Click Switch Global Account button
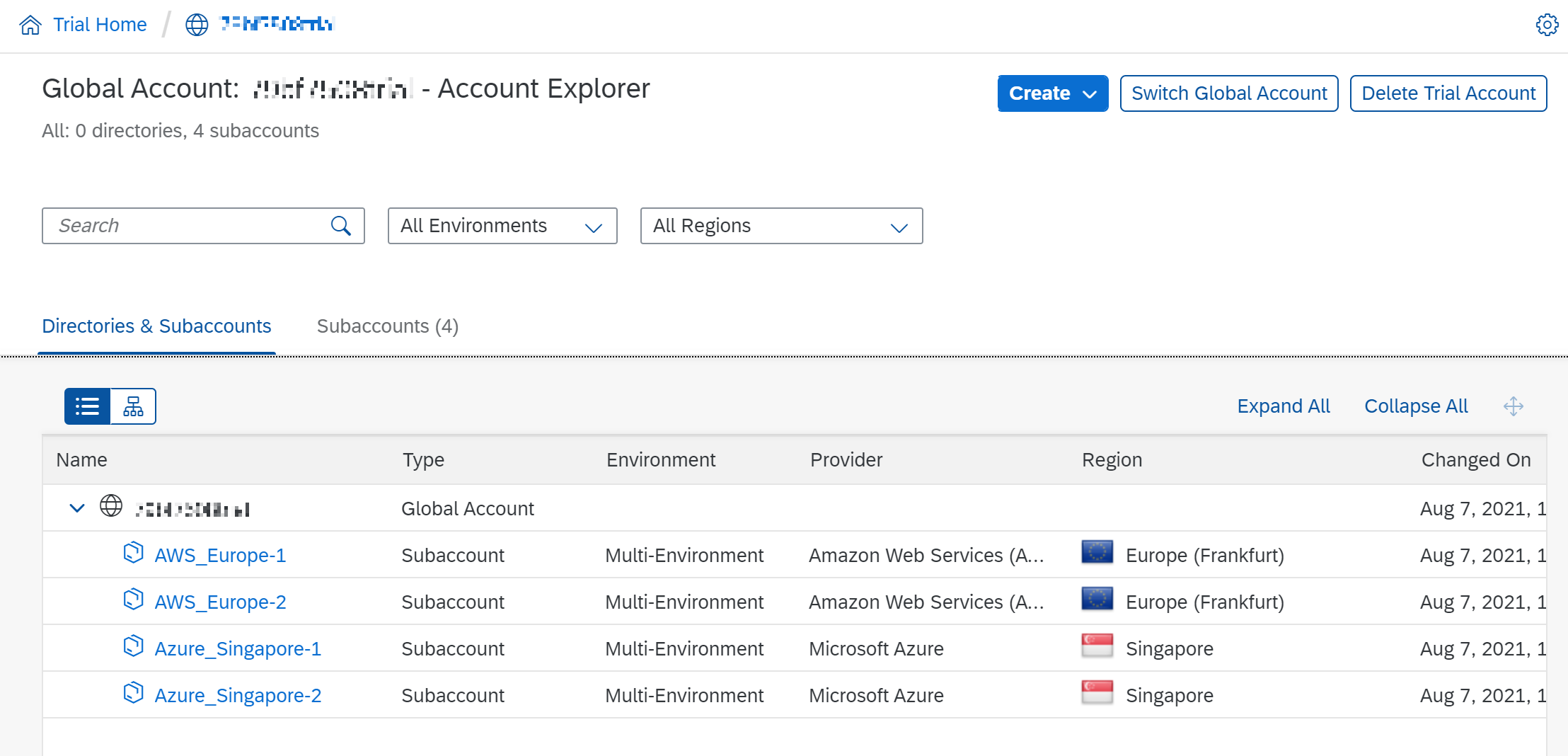This screenshot has width=1568, height=756. [x=1229, y=93]
